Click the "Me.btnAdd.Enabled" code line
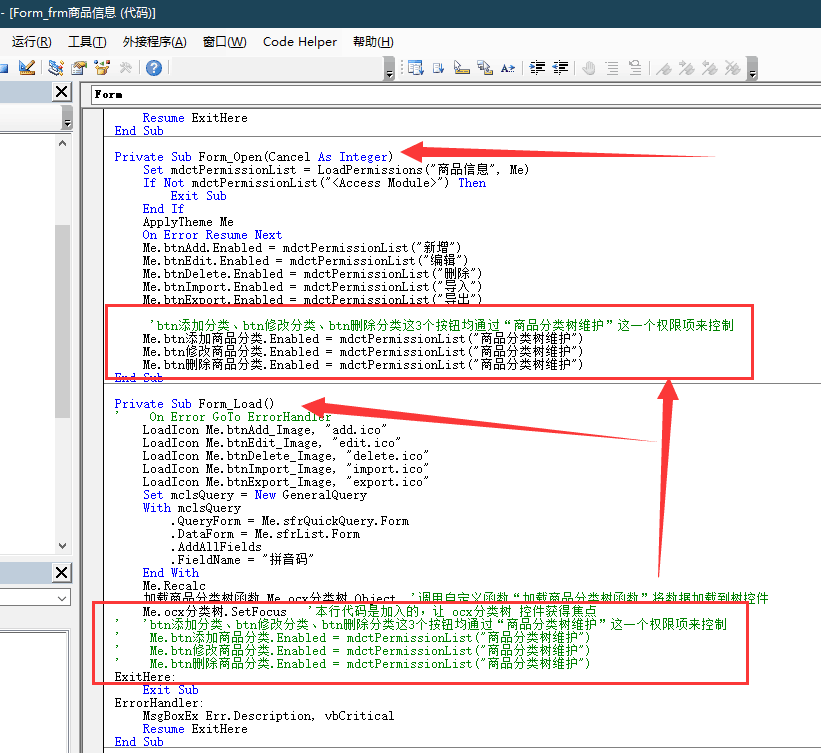Image resolution: width=821 pixels, height=753 pixels. pos(302,248)
